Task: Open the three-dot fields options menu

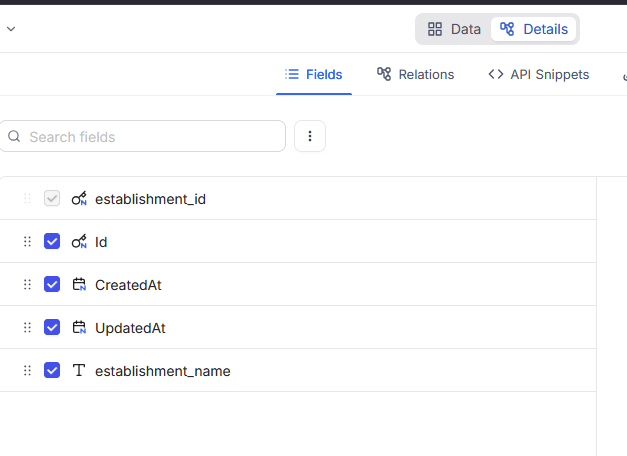Action: pos(310,137)
